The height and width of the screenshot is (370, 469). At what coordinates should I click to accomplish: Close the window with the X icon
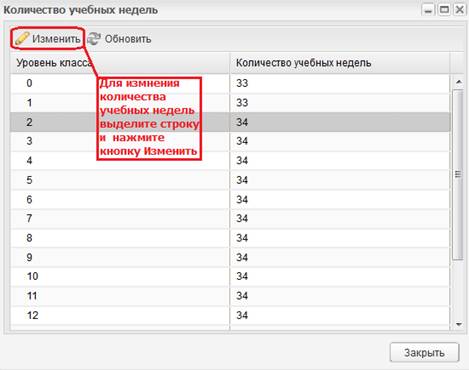460,10
